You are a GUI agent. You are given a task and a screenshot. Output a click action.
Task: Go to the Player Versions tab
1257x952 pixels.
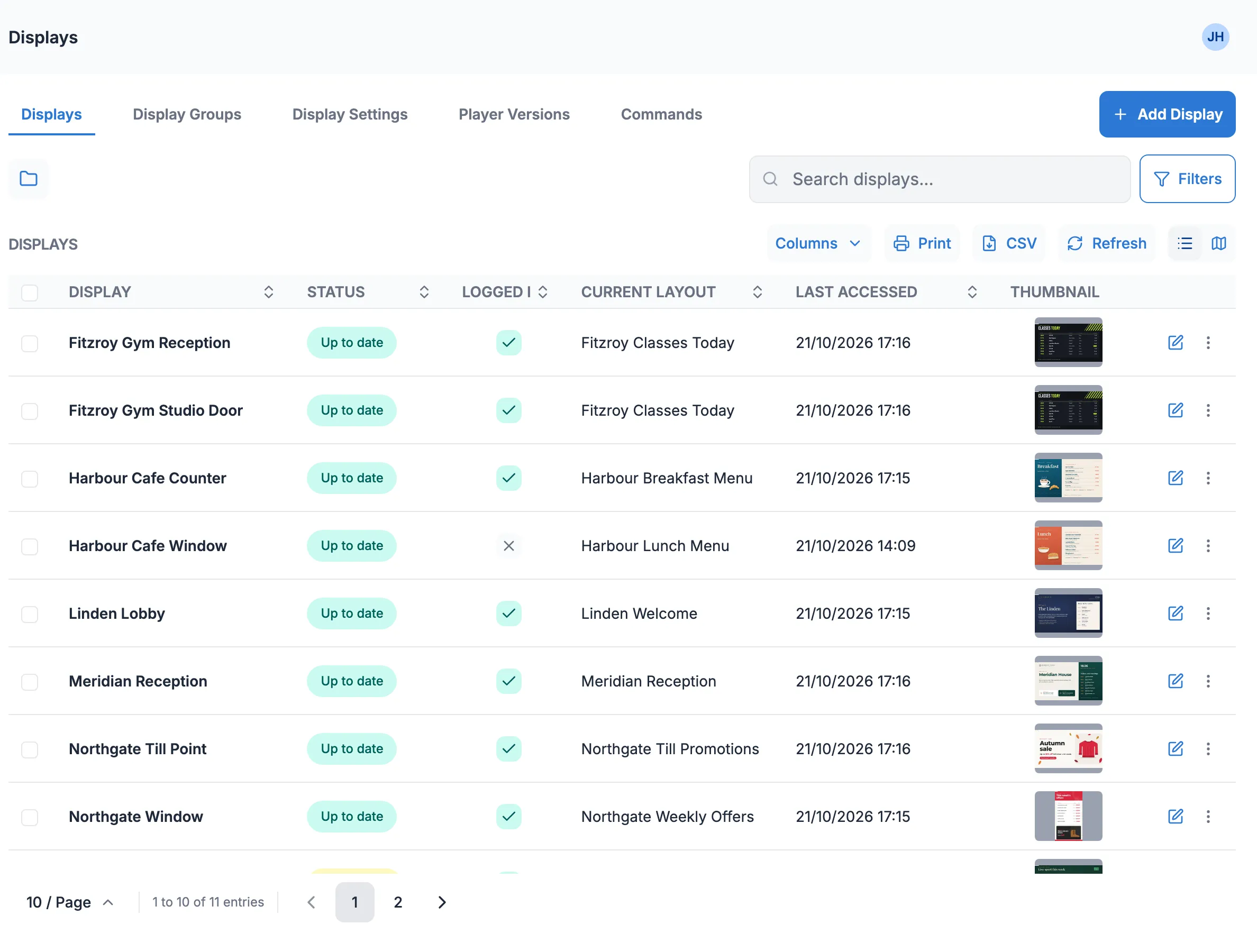pos(514,114)
